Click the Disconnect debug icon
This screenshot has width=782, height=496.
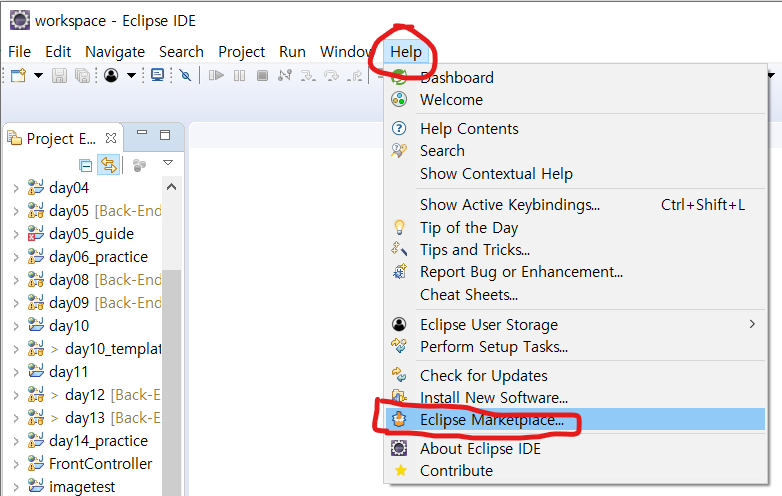coord(285,76)
